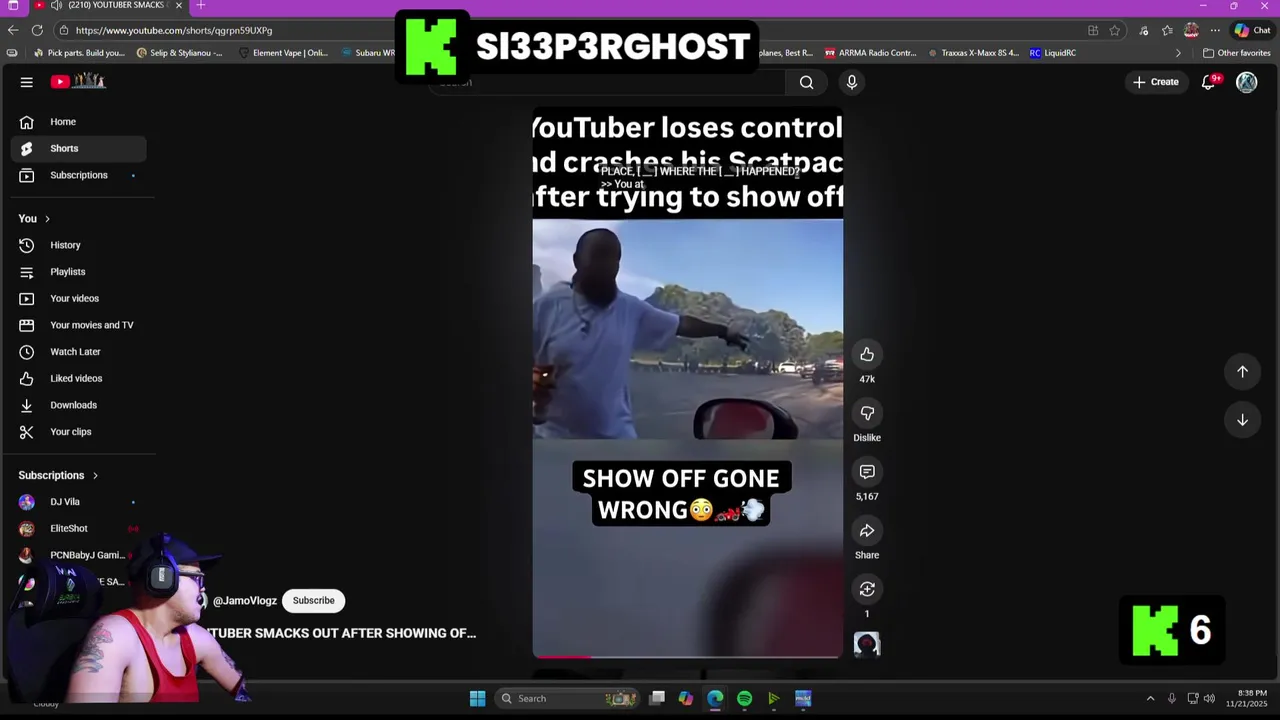Open the YouTube hamburger guide menu
Screen dimensions: 1280x720
27,82
